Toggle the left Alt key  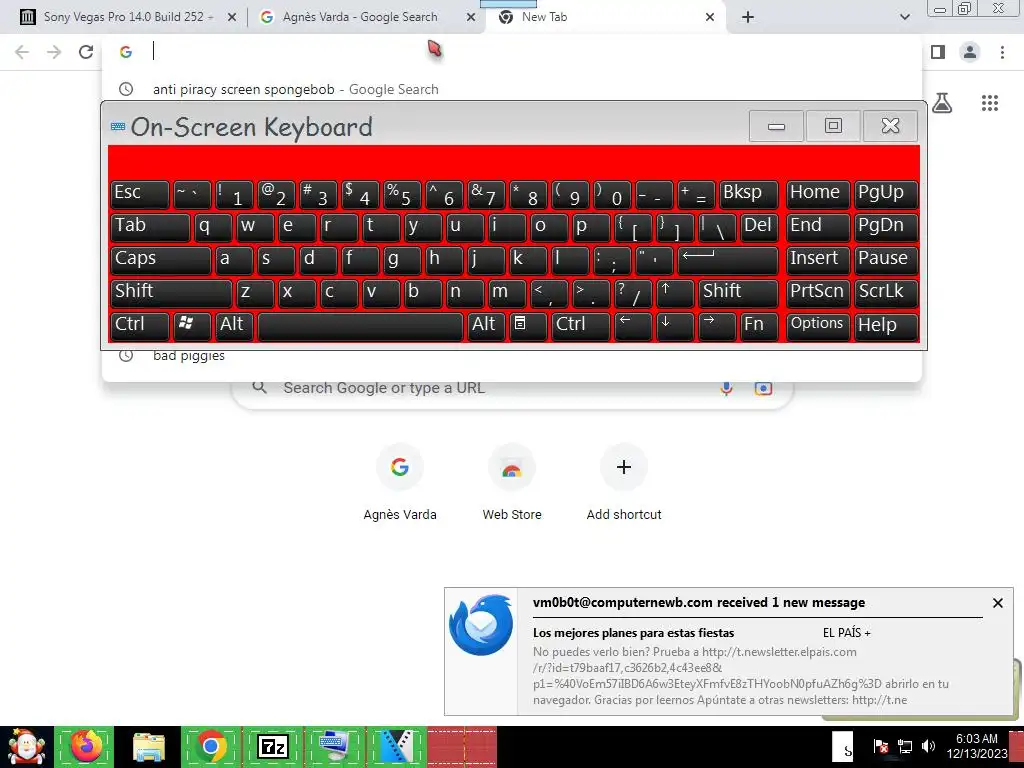pos(234,327)
